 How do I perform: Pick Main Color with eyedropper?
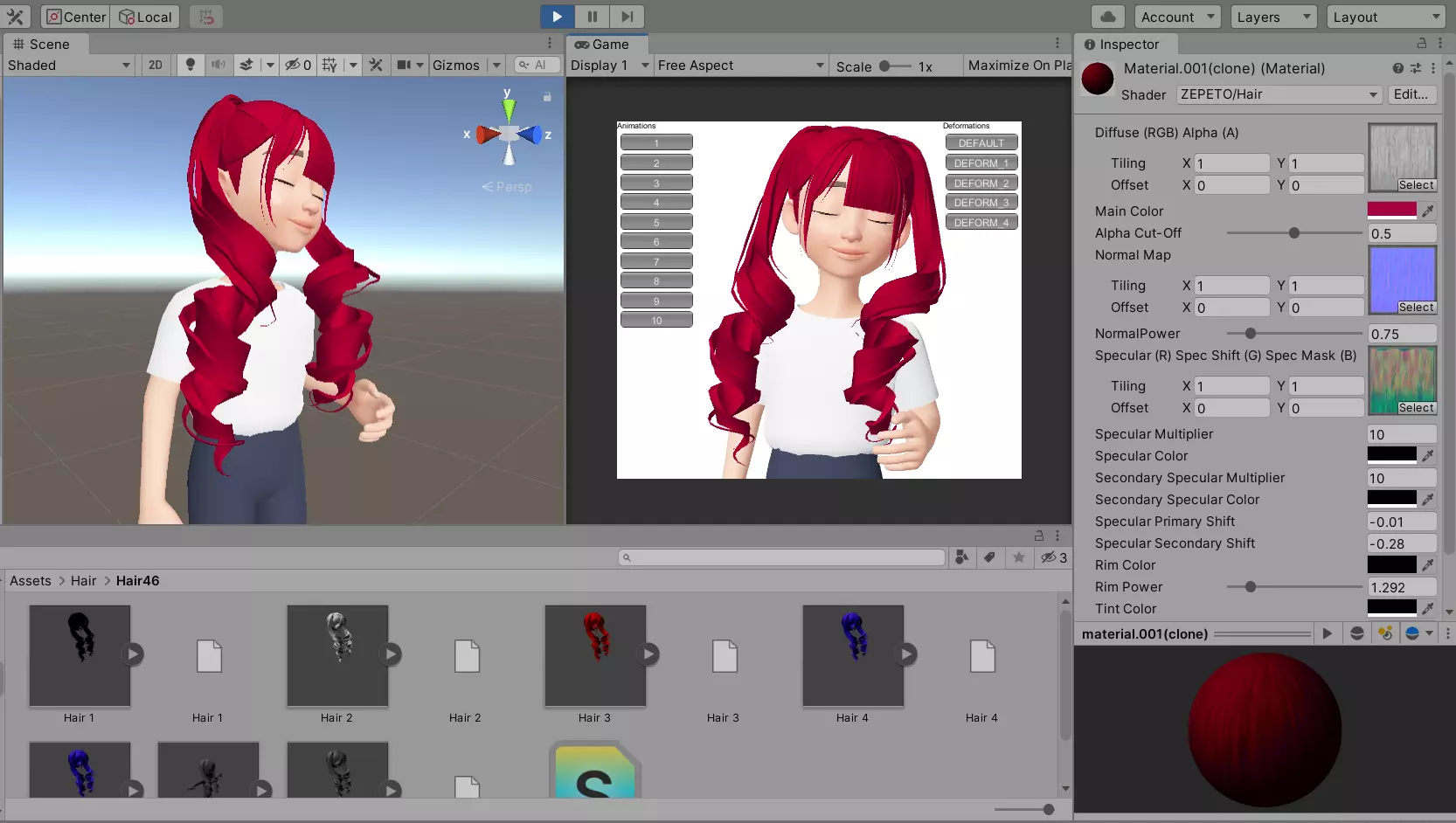[x=1427, y=211]
